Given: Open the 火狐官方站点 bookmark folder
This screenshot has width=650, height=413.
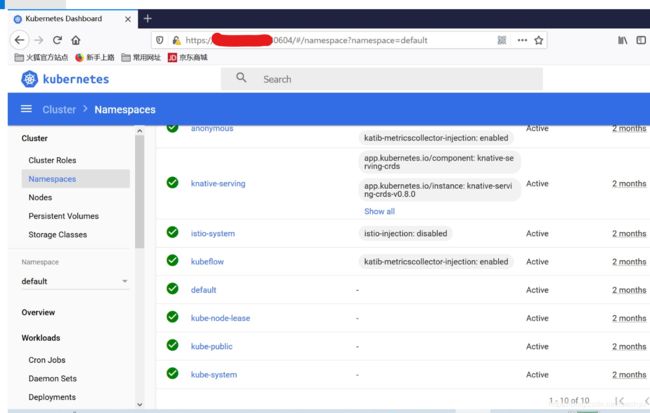Looking at the screenshot, I should pyautogui.click(x=41, y=57).
